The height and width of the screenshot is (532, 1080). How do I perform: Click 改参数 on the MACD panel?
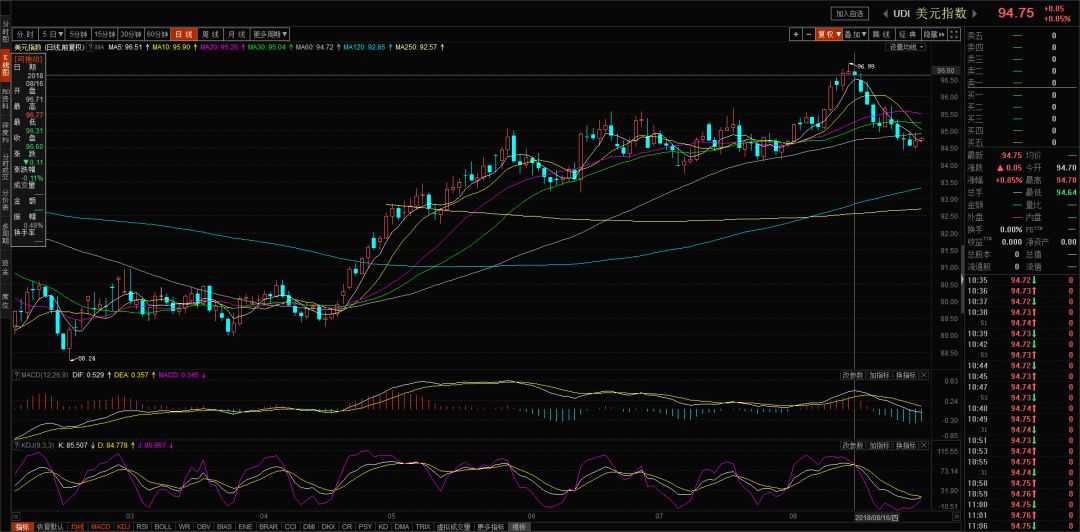point(852,375)
